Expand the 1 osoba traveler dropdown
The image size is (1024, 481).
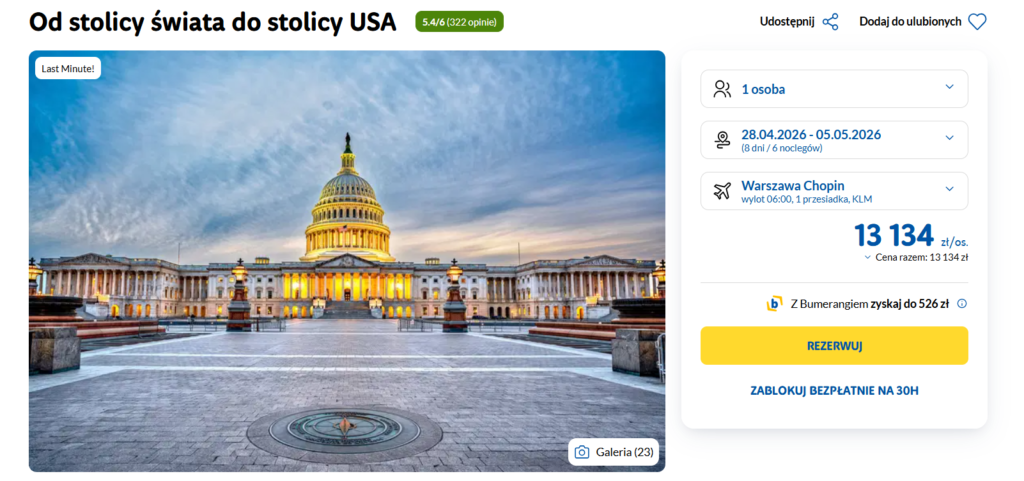pos(949,88)
